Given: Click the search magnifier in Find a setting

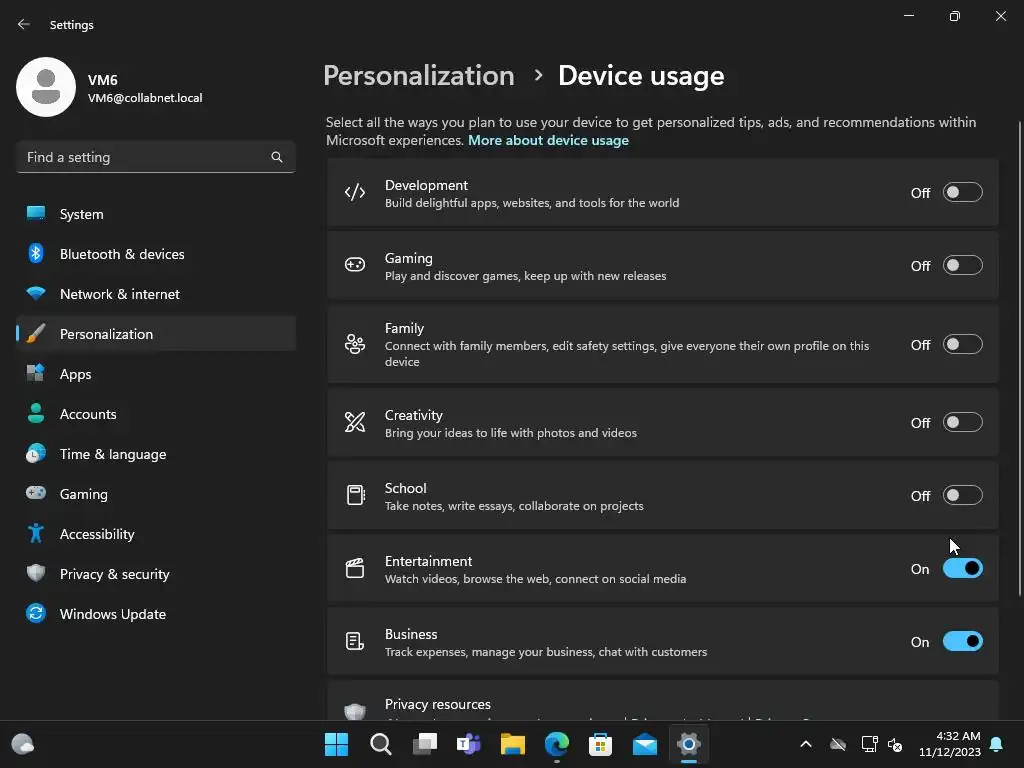Looking at the screenshot, I should tap(277, 157).
